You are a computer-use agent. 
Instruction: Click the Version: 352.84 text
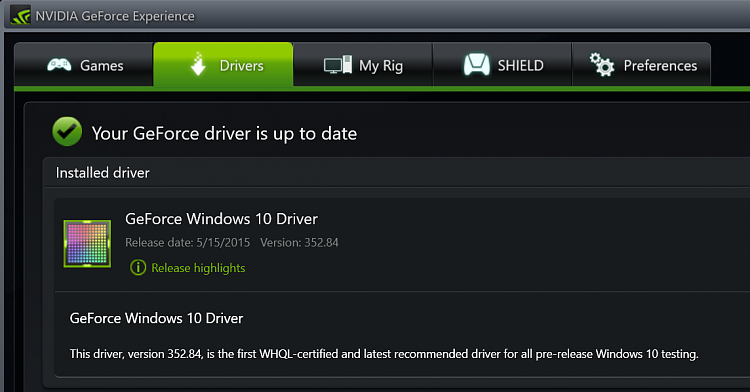(x=299, y=242)
